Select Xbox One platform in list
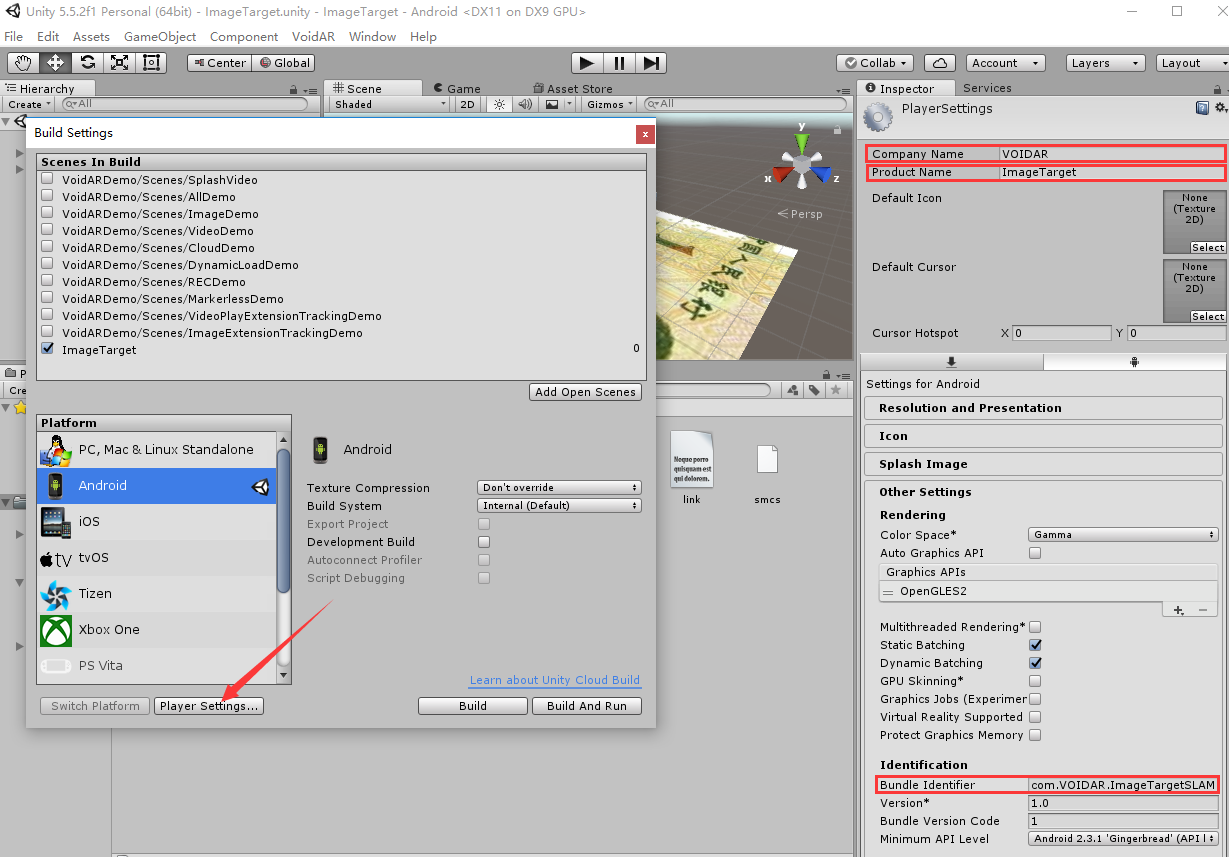1229x857 pixels. click(x=157, y=630)
